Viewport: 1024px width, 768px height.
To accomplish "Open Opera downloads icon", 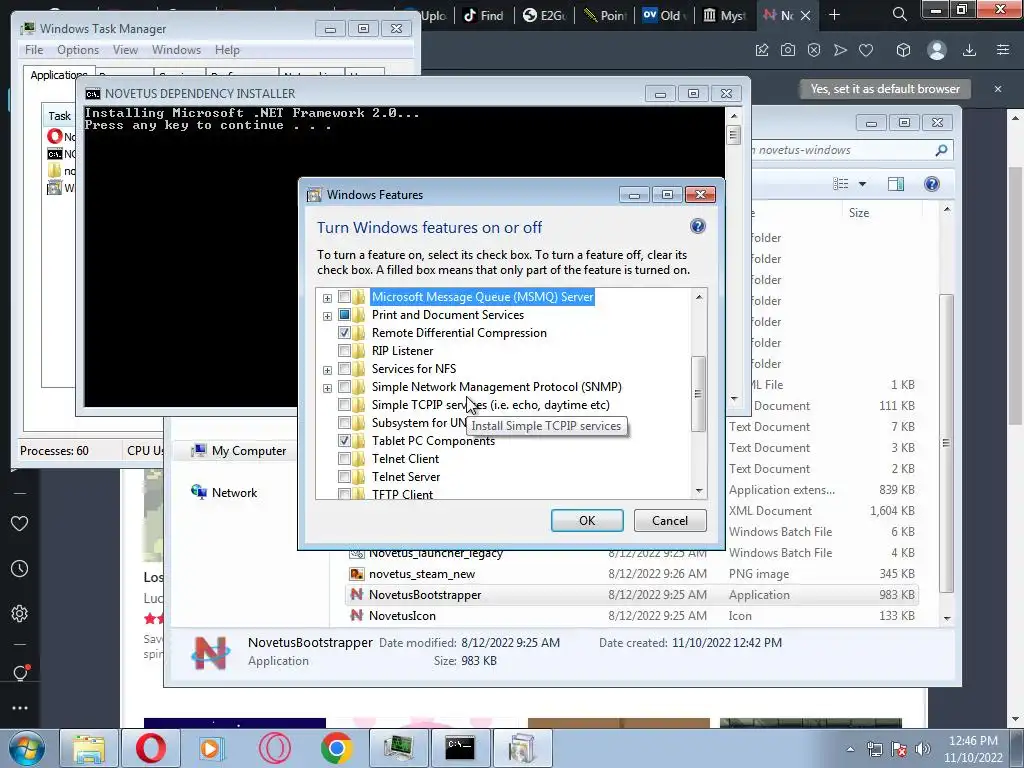I will click(x=970, y=50).
